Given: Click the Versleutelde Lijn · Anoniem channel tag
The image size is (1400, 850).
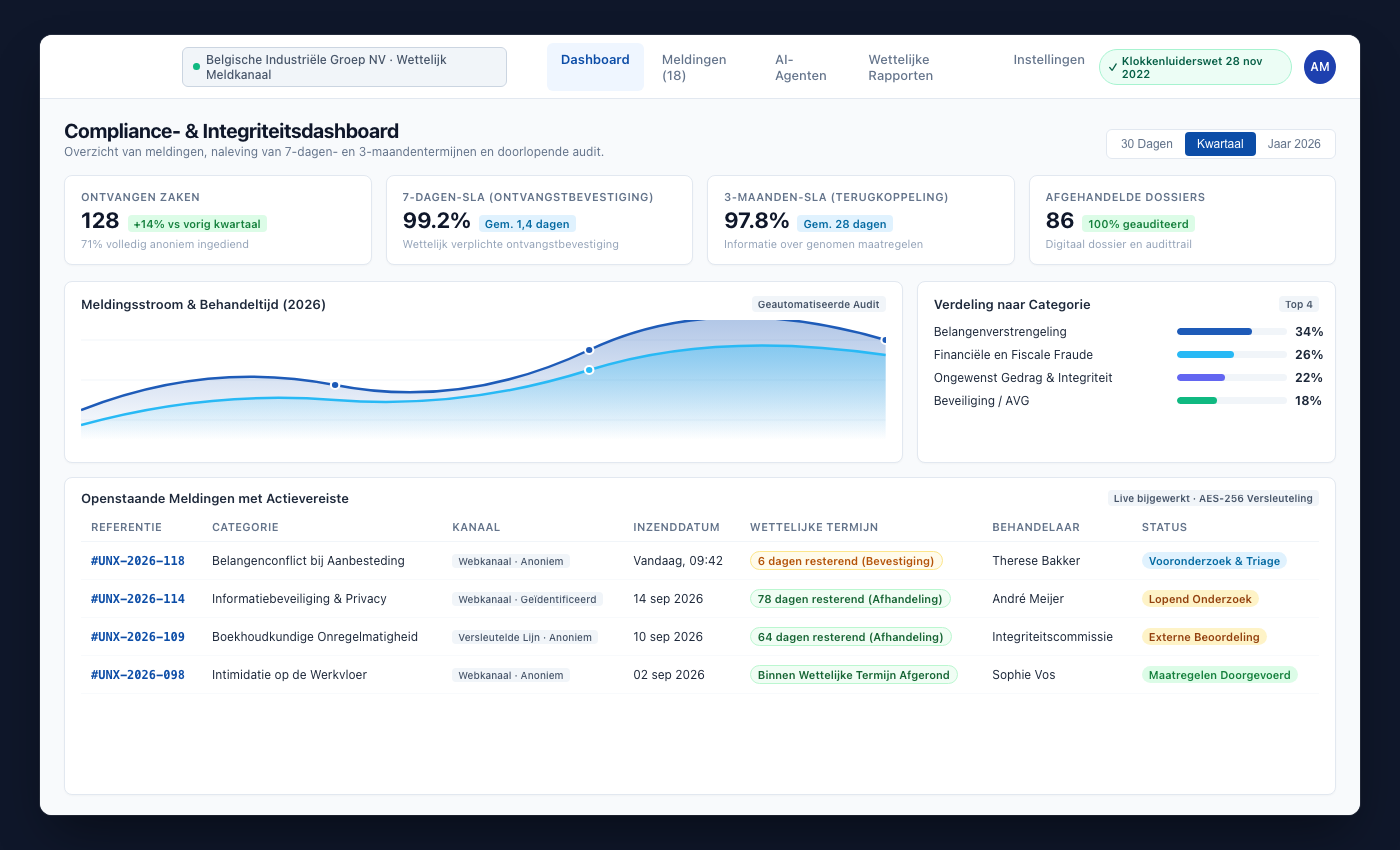Looking at the screenshot, I should coord(525,637).
